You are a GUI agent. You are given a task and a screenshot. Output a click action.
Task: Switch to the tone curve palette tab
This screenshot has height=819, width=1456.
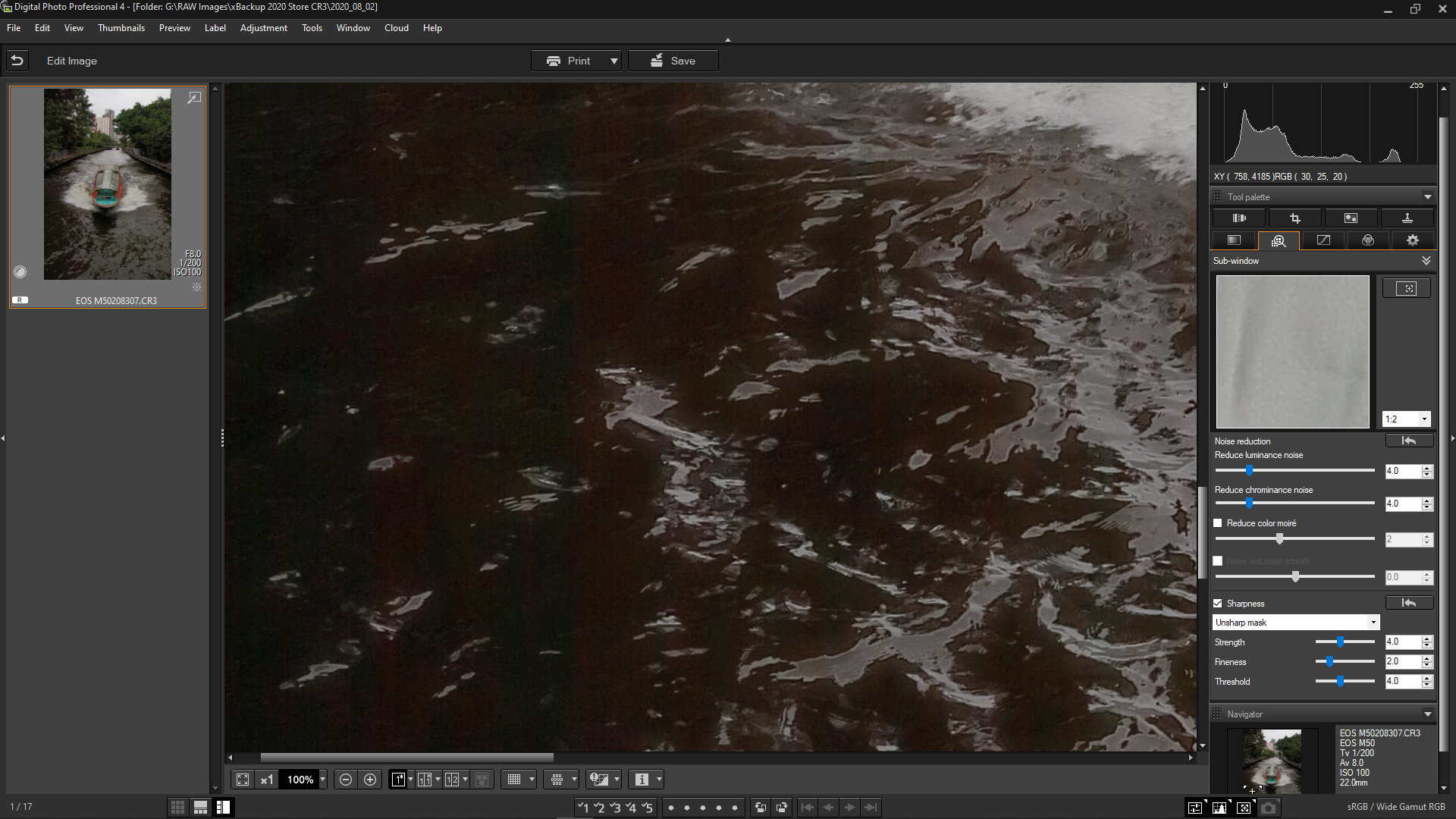click(1323, 240)
